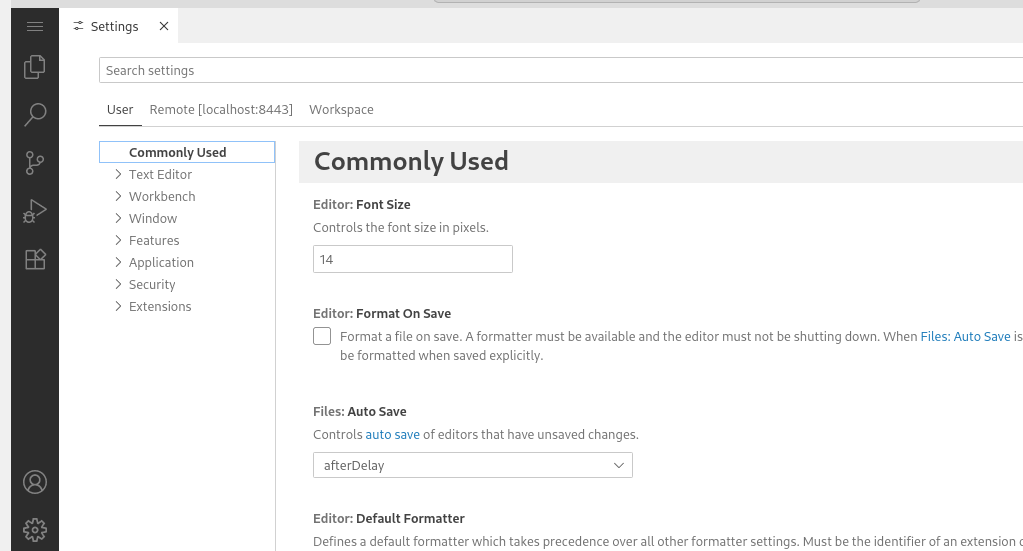Open the hamburger application menu

(x=35, y=26)
